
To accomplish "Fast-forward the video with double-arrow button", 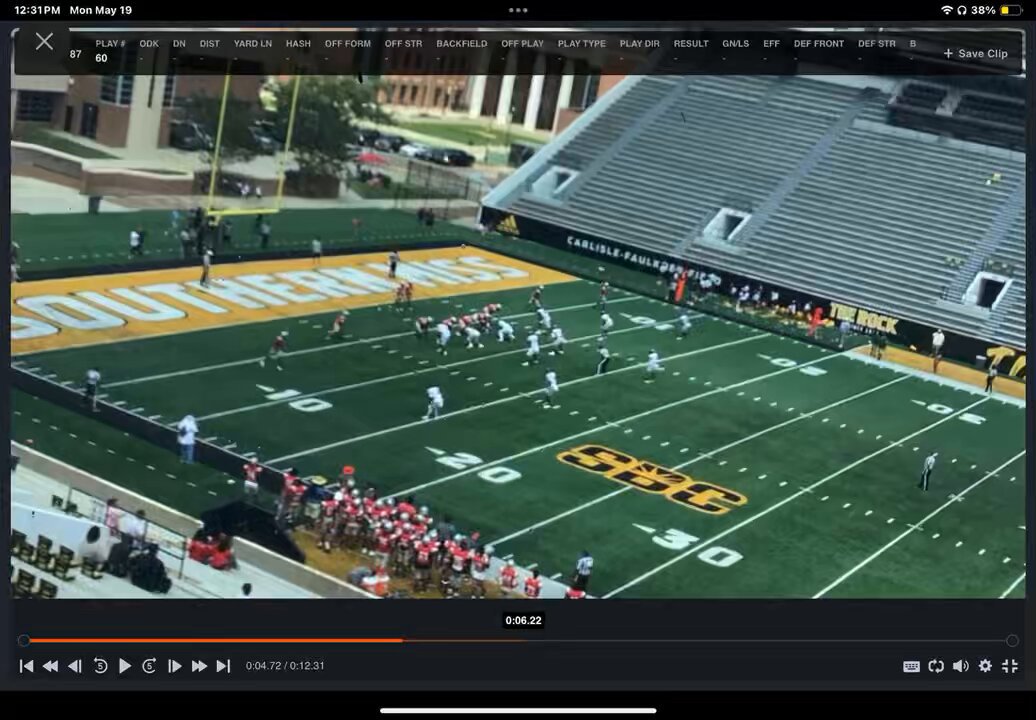I will click(x=200, y=666).
